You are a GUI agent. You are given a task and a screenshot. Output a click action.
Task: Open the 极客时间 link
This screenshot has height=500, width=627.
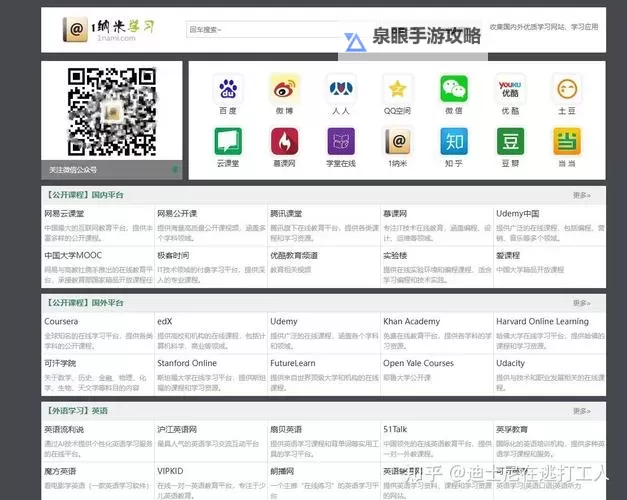(x=173, y=255)
